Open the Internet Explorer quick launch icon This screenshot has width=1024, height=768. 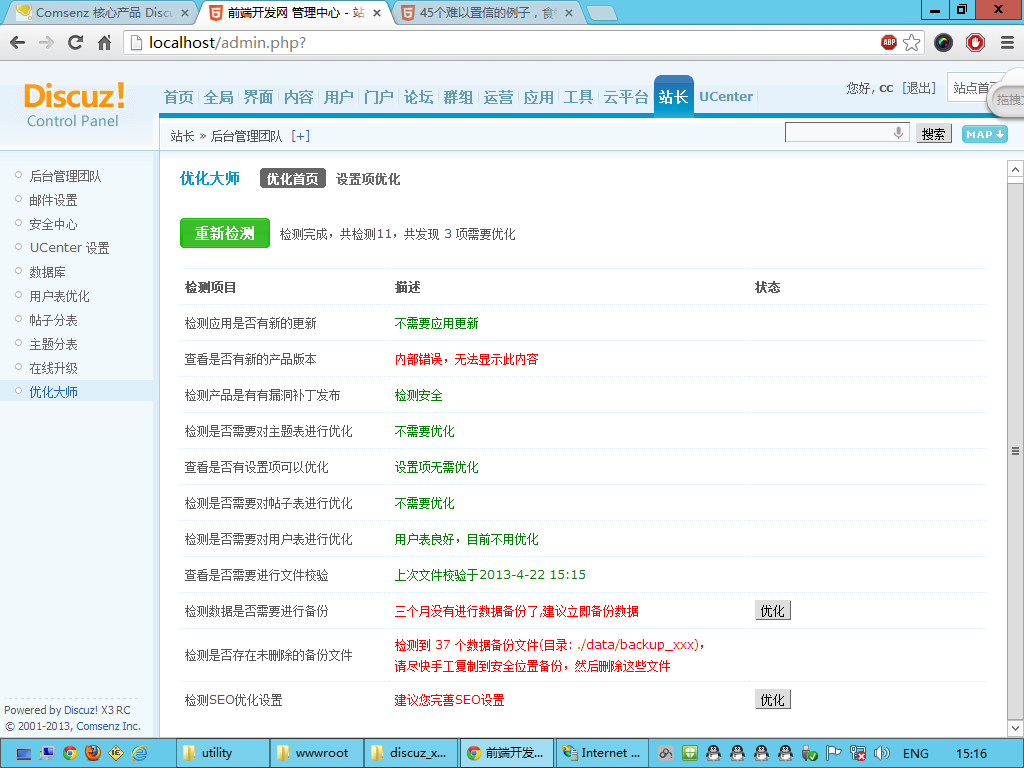point(139,753)
